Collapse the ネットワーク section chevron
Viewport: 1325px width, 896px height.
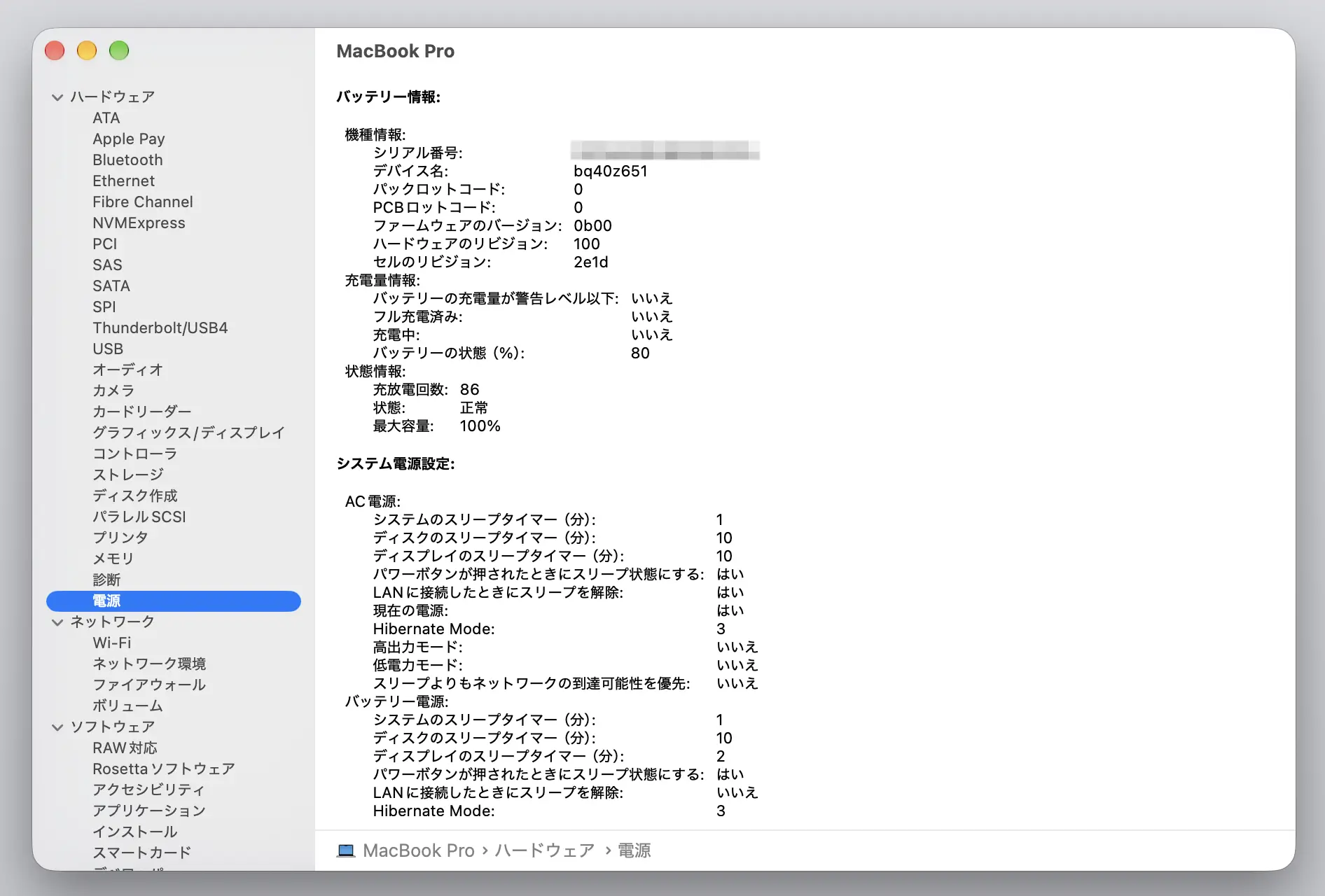tap(57, 622)
